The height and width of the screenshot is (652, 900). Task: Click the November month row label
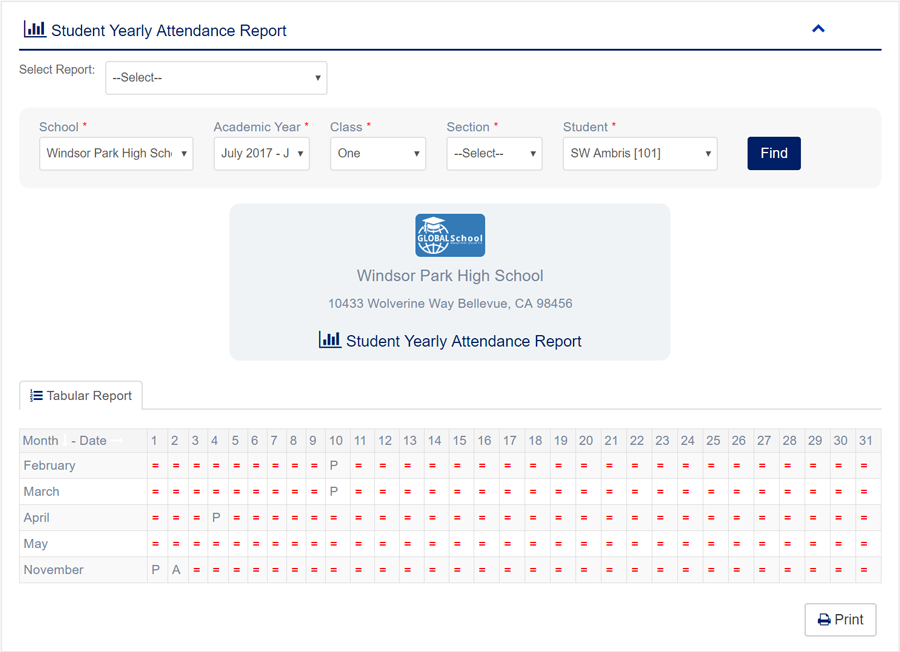pos(53,570)
